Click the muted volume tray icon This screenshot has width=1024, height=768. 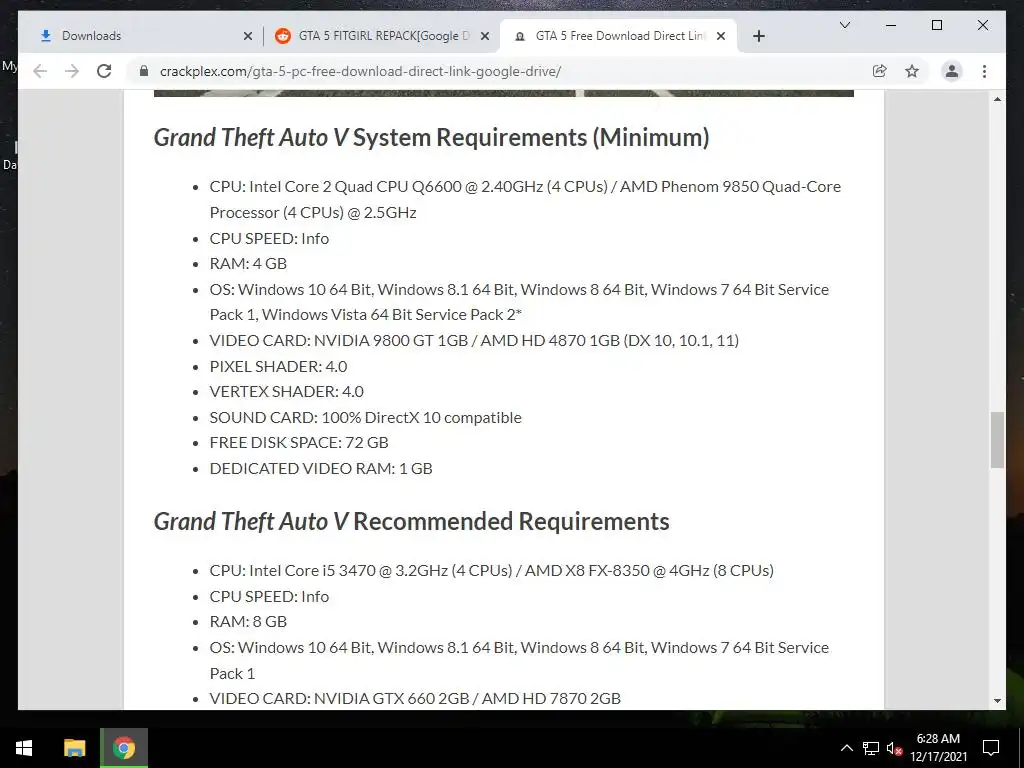click(x=894, y=748)
